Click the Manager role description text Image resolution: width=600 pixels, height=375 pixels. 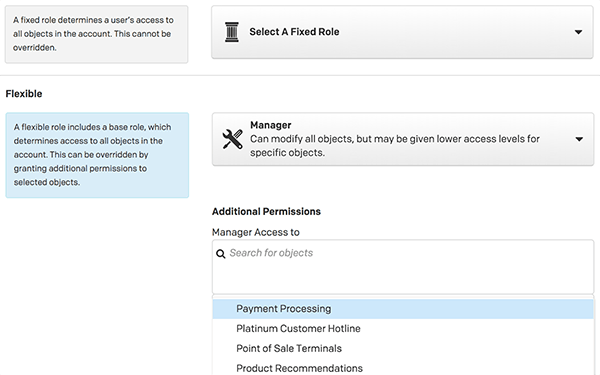coord(395,146)
